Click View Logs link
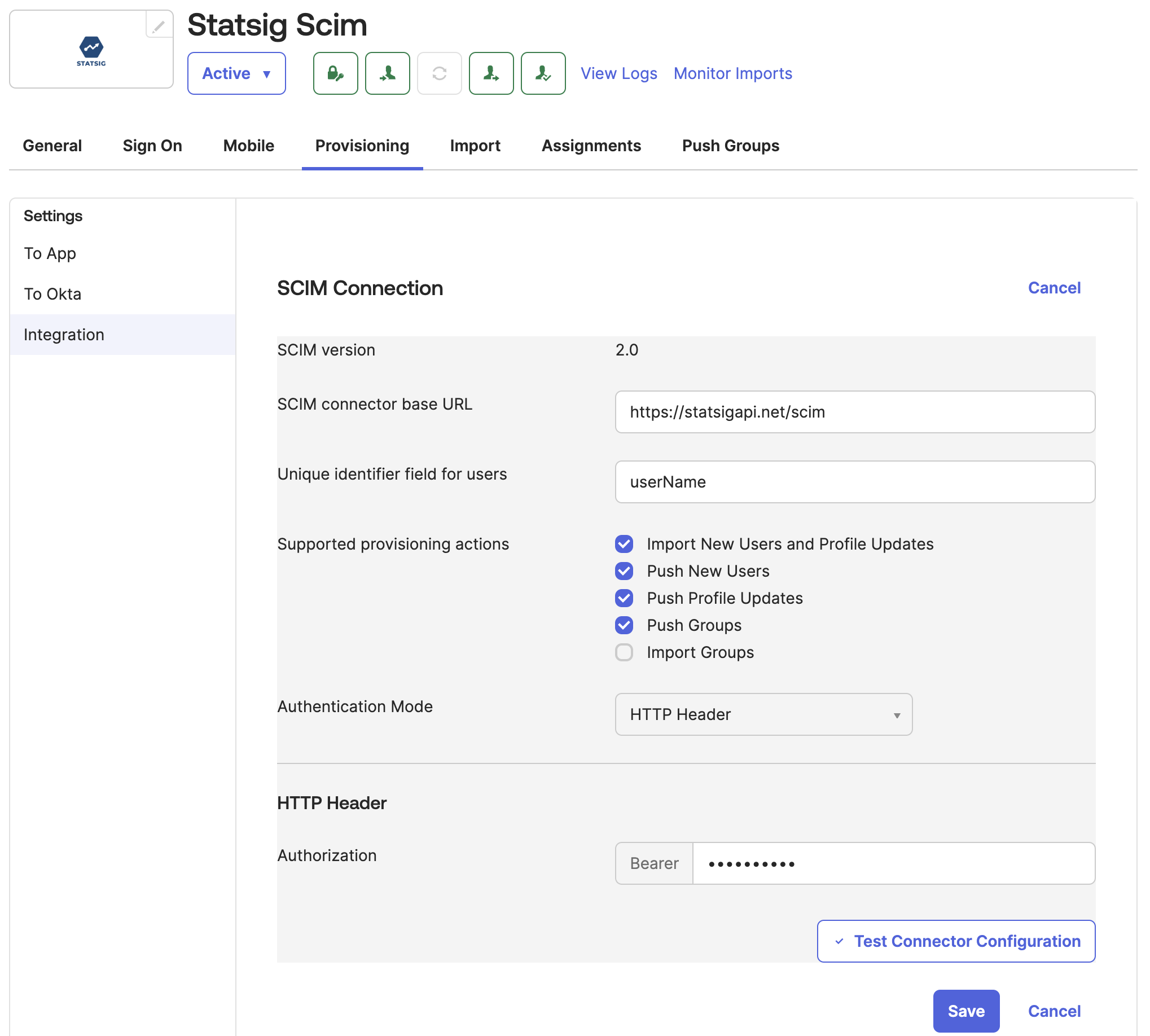 [618, 73]
